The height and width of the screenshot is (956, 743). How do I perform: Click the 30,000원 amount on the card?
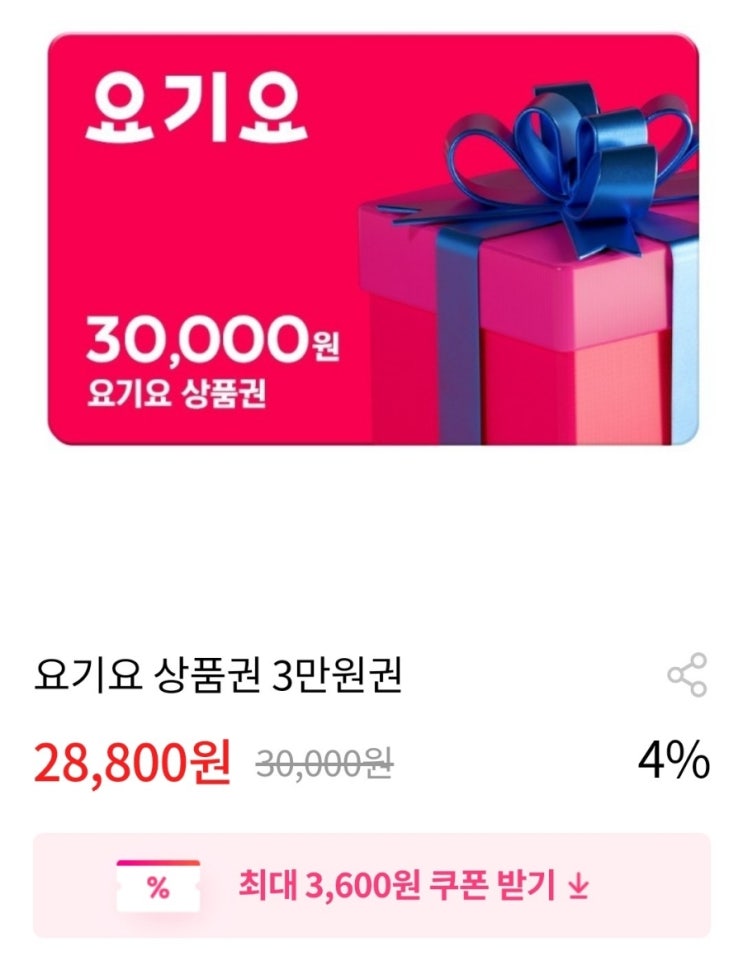[212, 341]
